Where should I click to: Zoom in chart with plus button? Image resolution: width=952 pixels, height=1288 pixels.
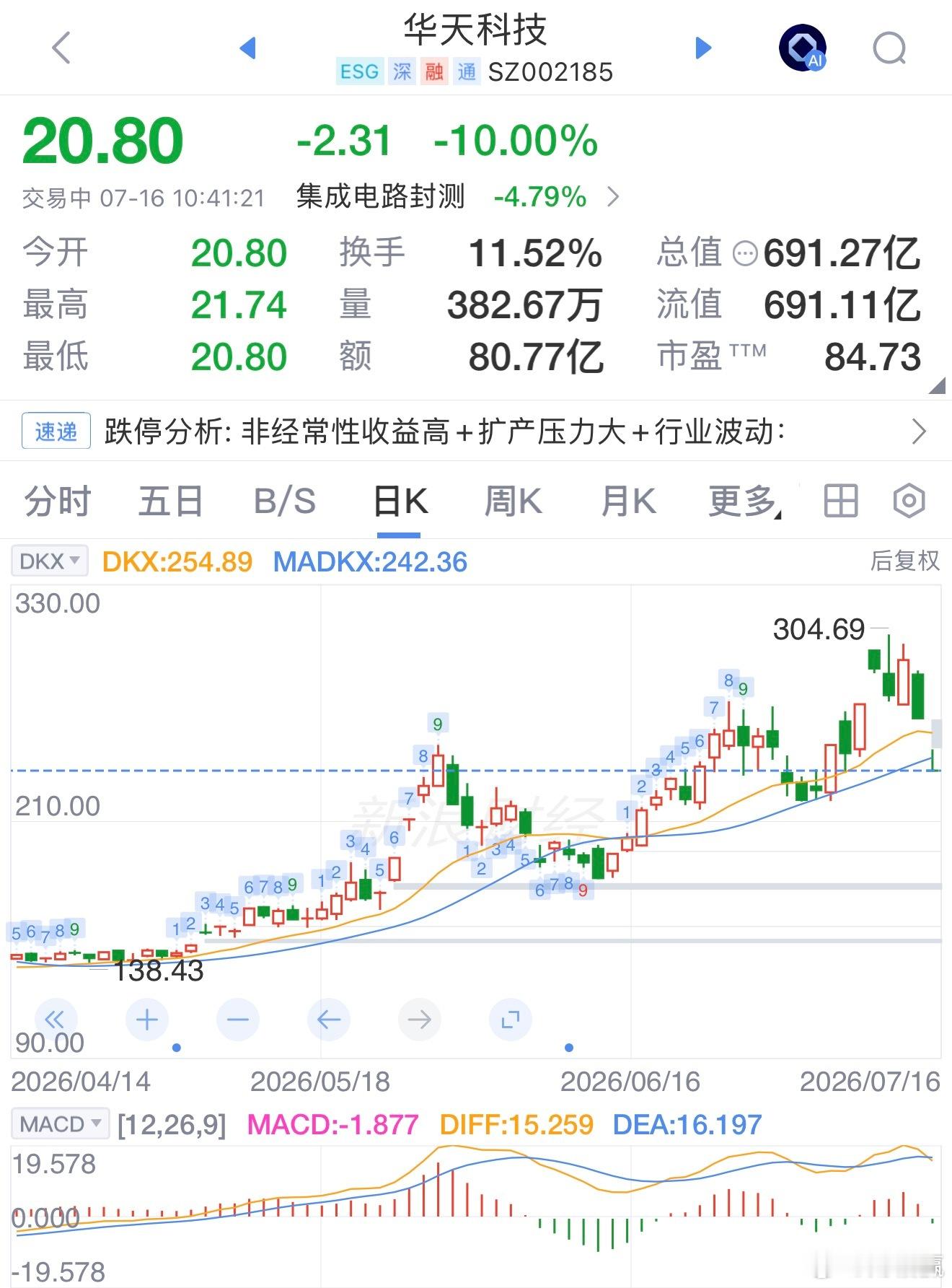coord(147,1020)
